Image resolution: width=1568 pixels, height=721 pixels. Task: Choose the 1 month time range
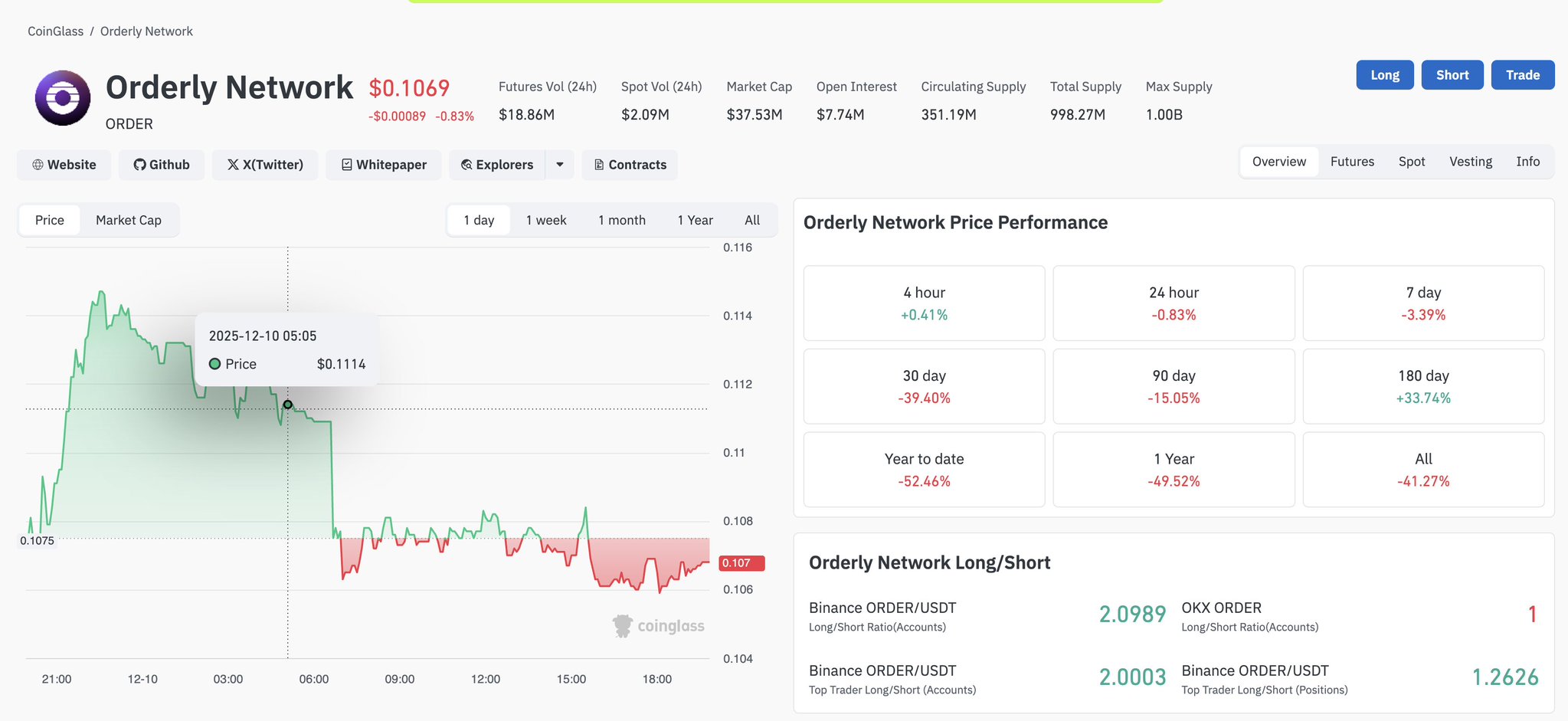pos(622,221)
